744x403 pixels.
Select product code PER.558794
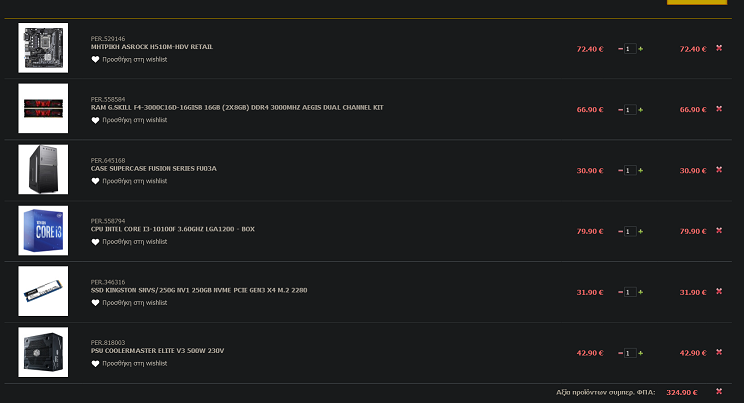click(x=108, y=221)
